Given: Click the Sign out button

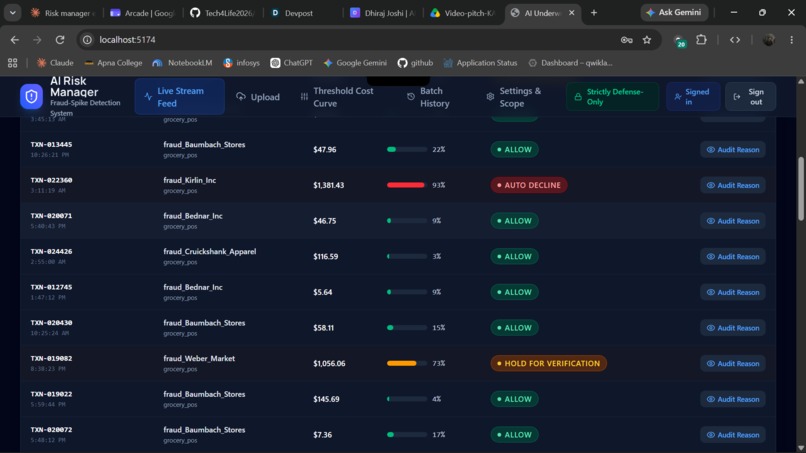Looking at the screenshot, I should coord(750,97).
